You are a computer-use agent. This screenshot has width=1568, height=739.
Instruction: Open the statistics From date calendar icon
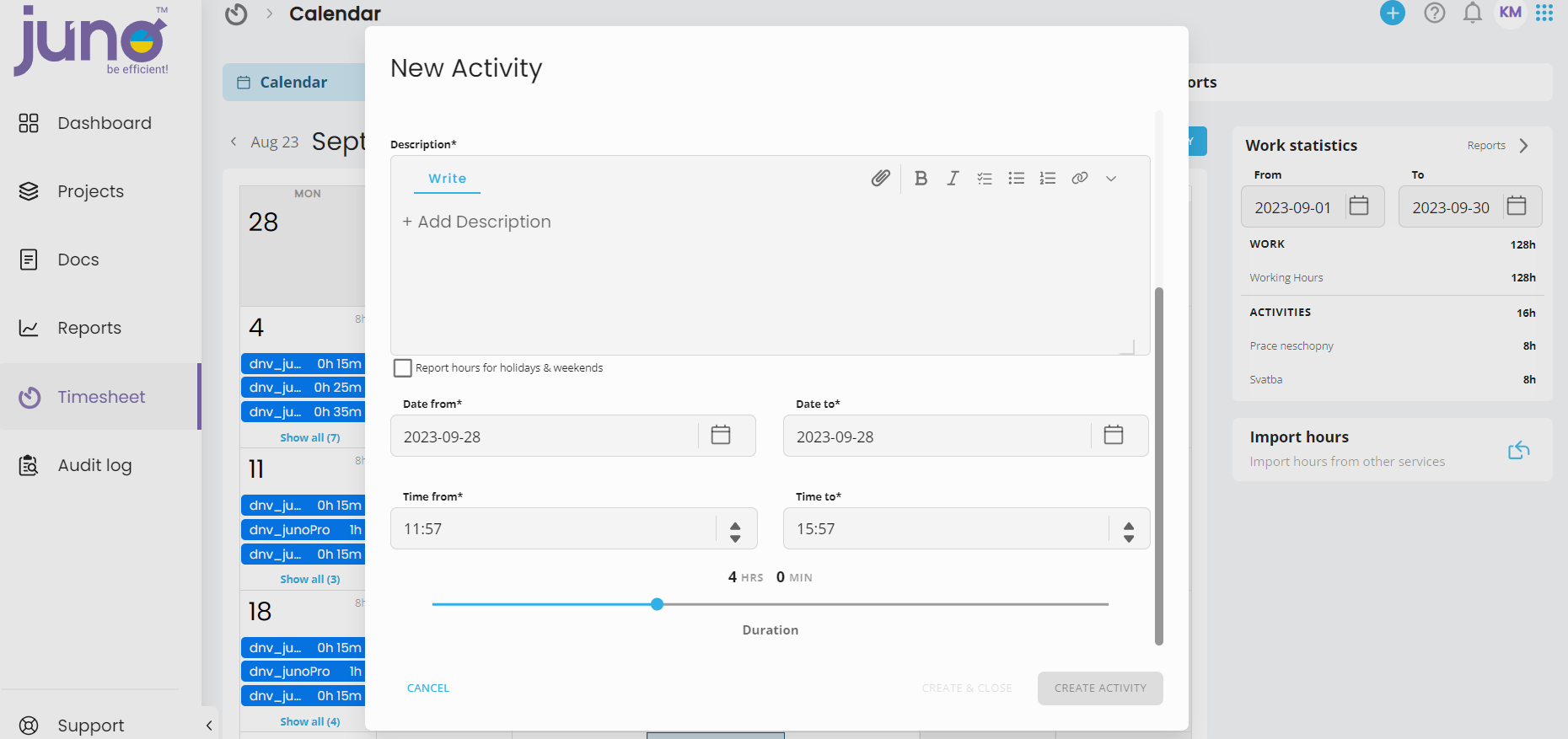click(1359, 206)
